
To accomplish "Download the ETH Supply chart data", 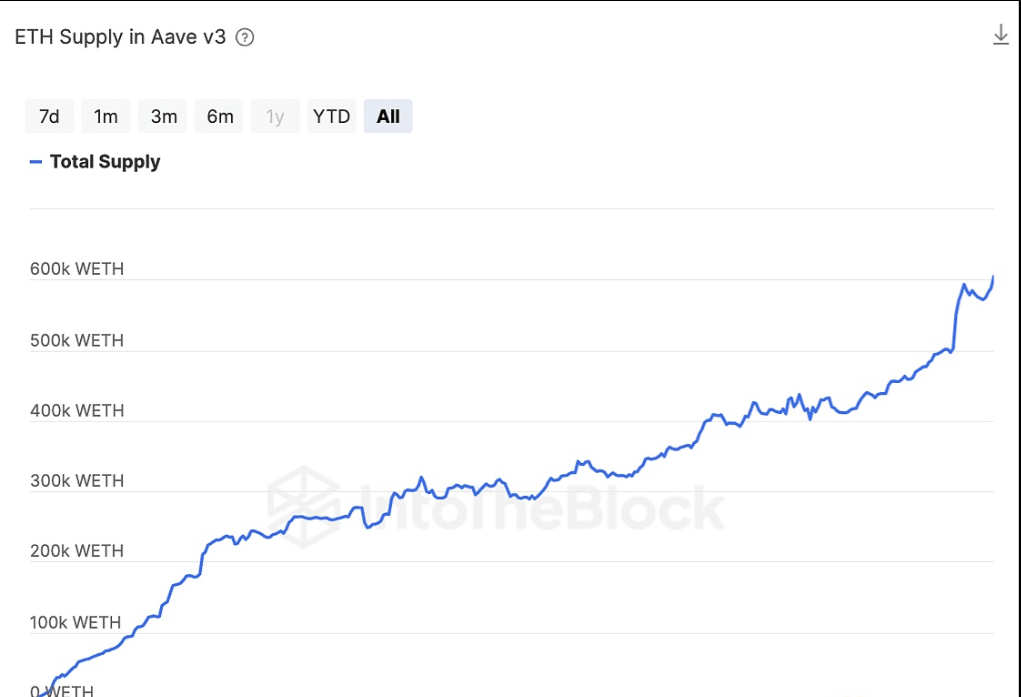I will click(x=1000, y=36).
